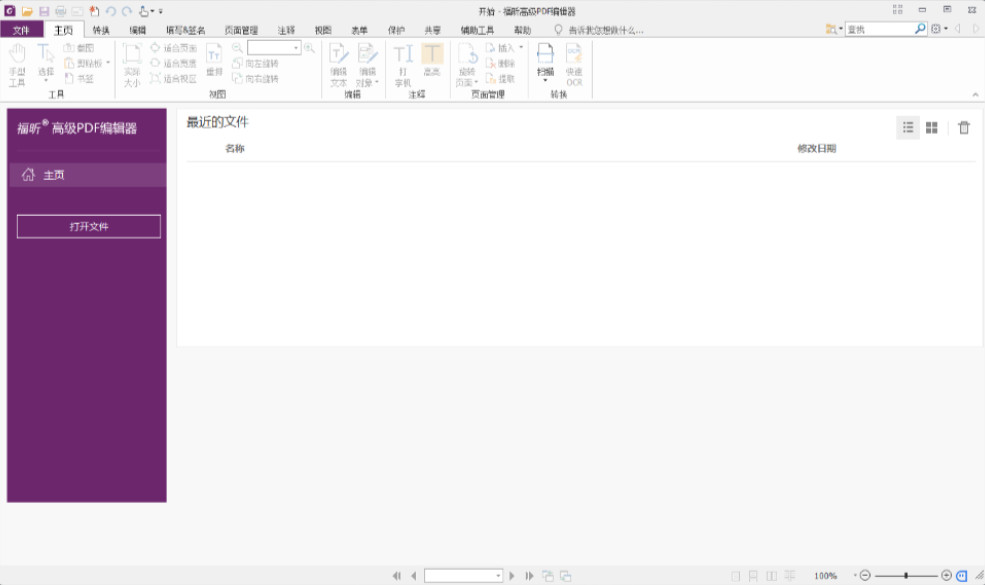
Task: Select the Hand tool (手型工具)
Action: pyautogui.click(x=17, y=65)
